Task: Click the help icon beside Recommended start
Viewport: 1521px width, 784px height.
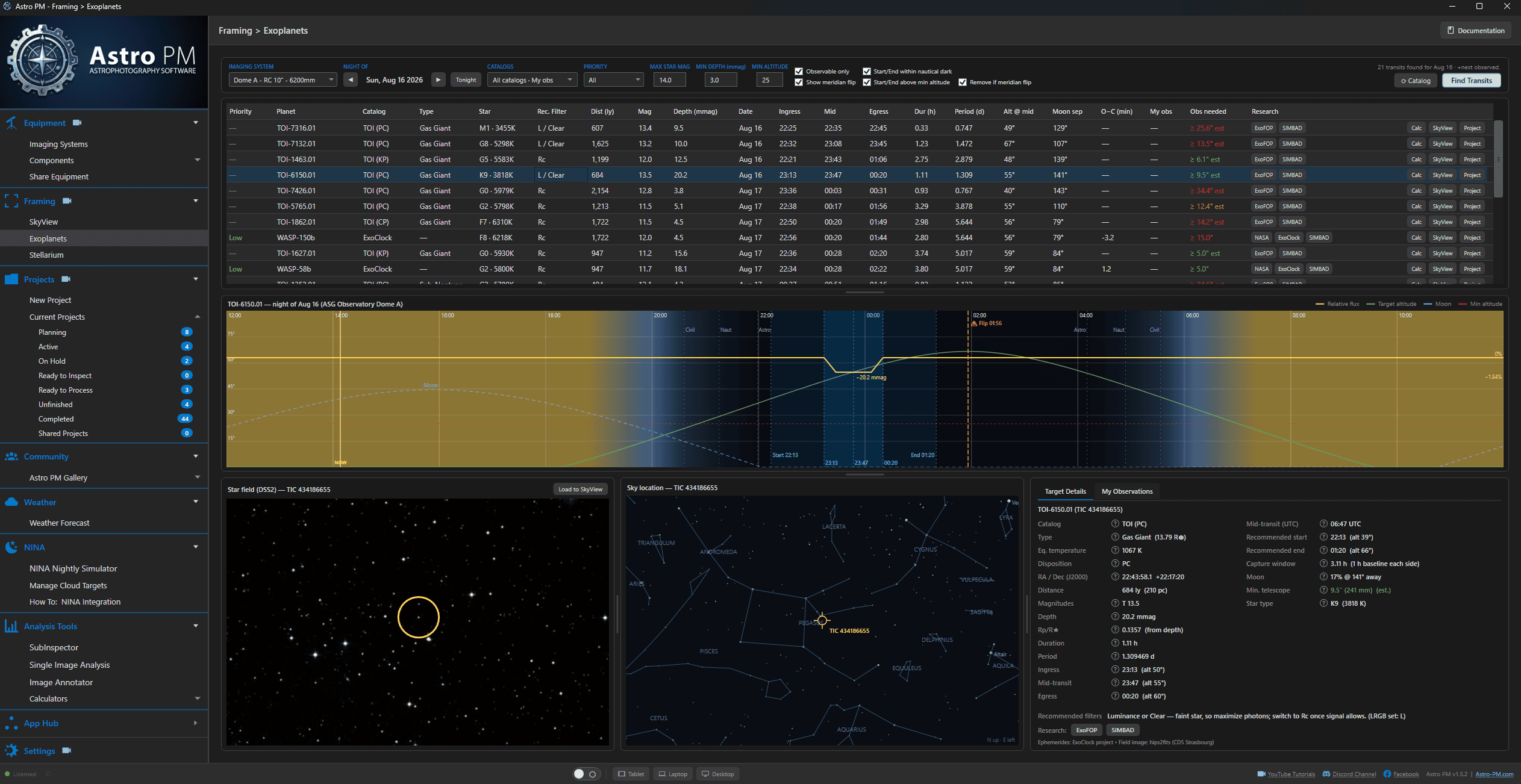Action: [x=1323, y=537]
